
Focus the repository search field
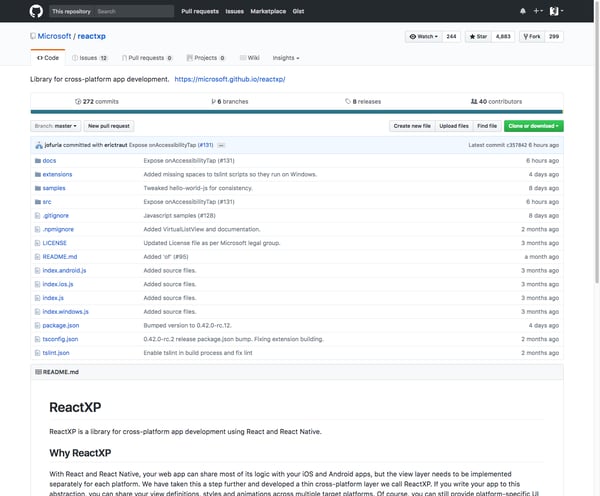pyautogui.click(x=134, y=11)
